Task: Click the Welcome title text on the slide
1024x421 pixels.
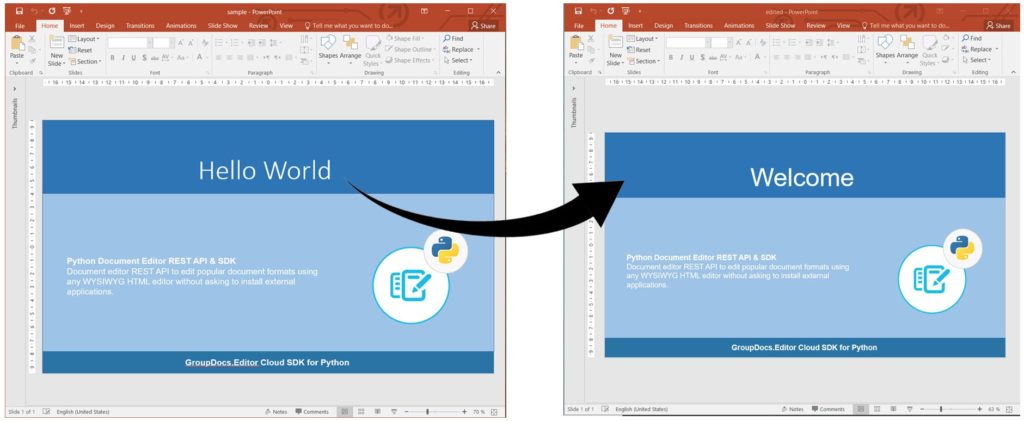Action: (x=802, y=178)
